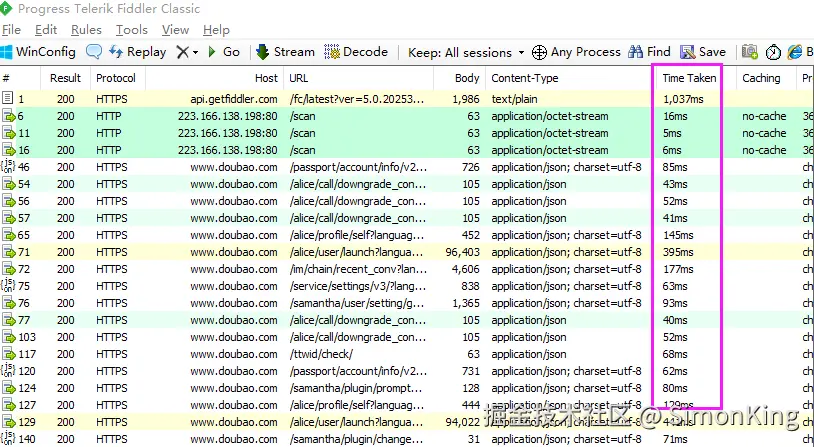
Task: Open the File menu
Action: [11, 30]
